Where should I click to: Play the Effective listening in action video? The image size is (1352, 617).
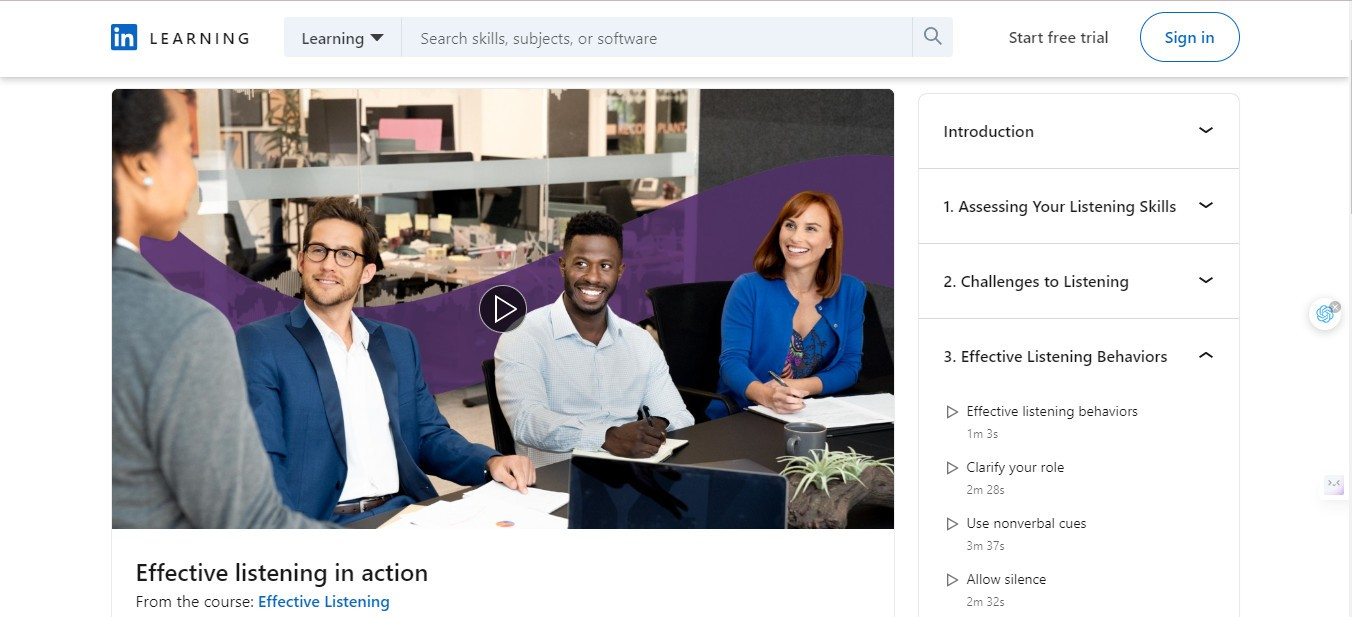(x=503, y=309)
